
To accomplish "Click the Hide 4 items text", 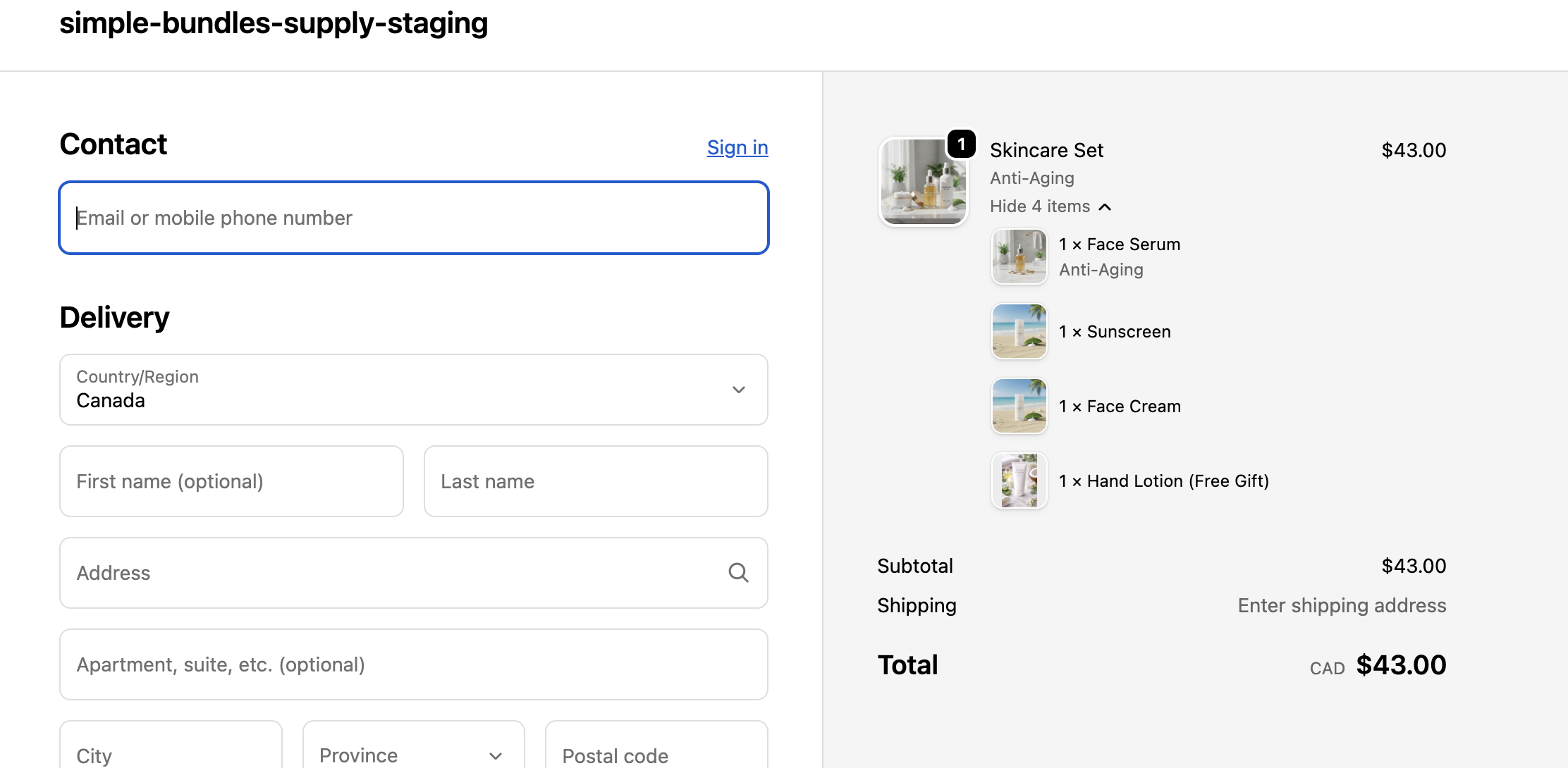I will (x=1039, y=206).
